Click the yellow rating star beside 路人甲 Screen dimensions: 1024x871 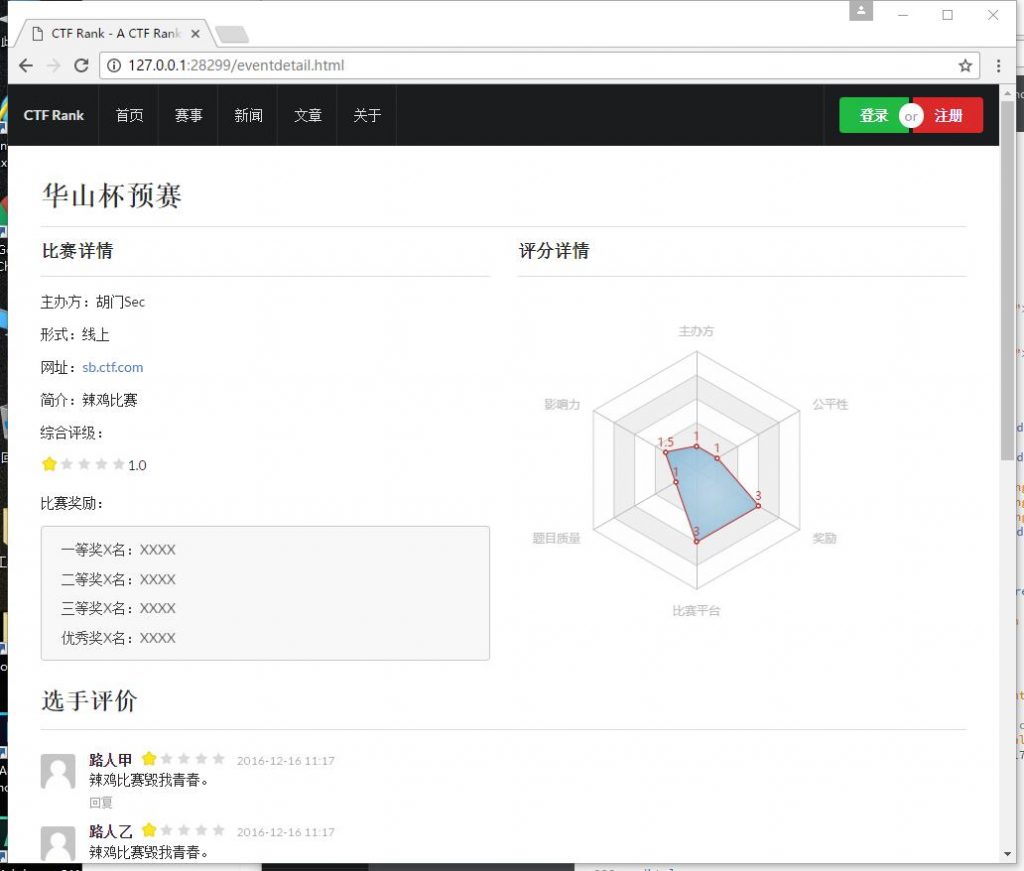(149, 760)
